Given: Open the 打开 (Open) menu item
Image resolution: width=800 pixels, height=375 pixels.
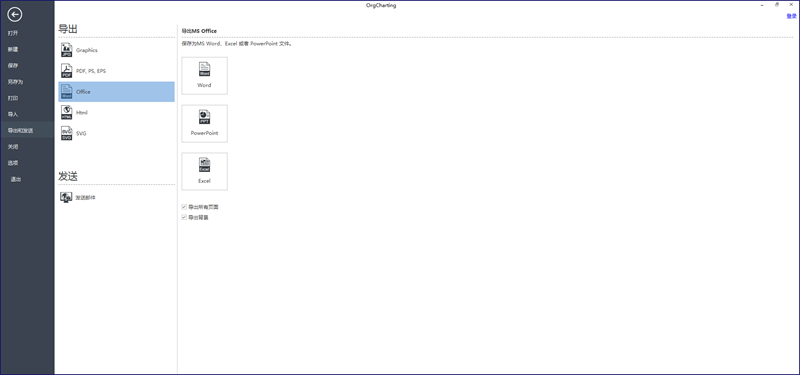Looking at the screenshot, I should [x=13, y=33].
